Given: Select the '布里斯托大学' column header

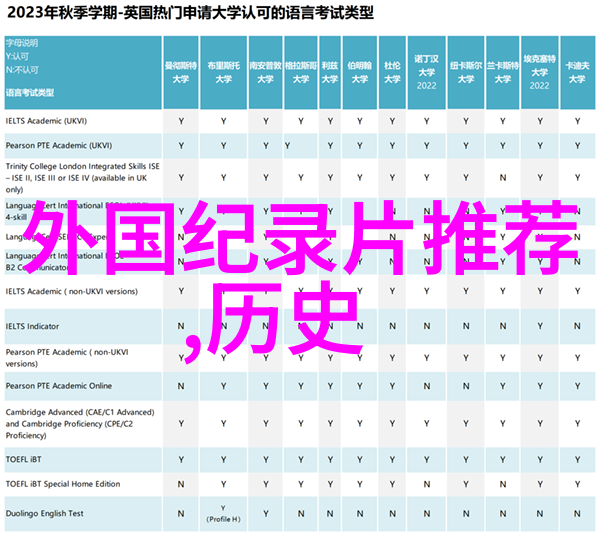Looking at the screenshot, I should point(223,72).
